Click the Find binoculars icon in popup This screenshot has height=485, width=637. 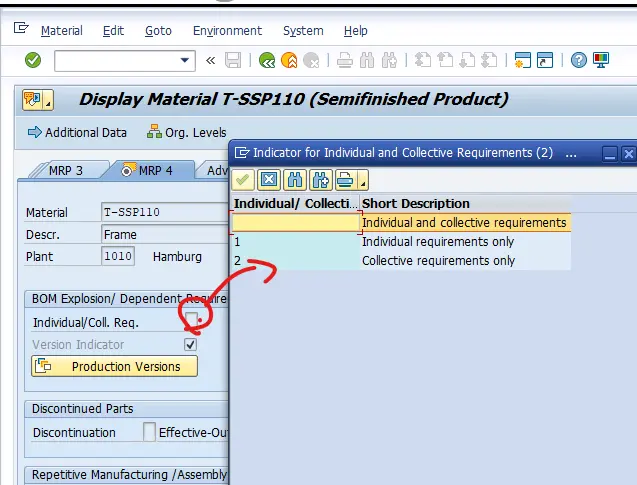(x=295, y=180)
